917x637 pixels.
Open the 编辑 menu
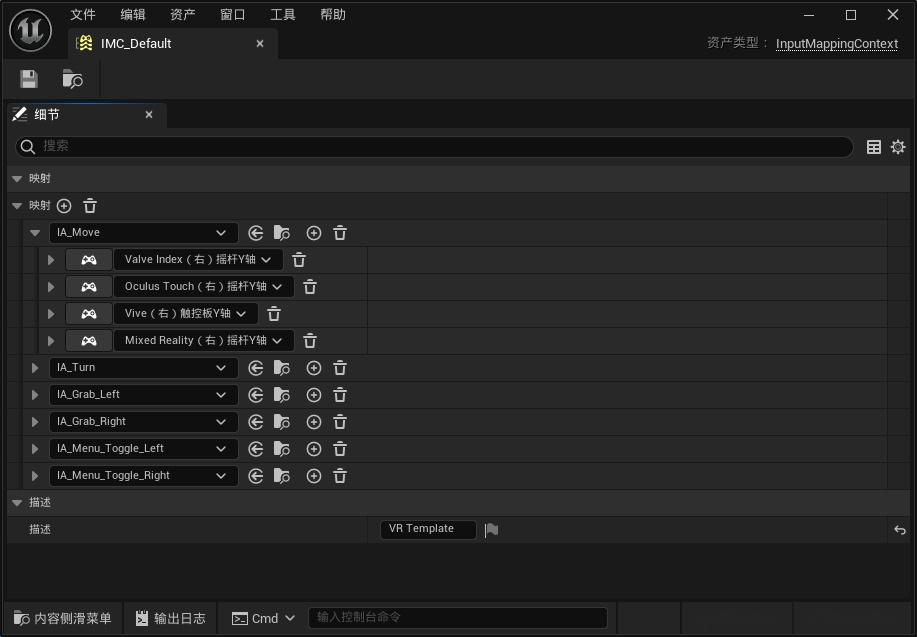131,14
